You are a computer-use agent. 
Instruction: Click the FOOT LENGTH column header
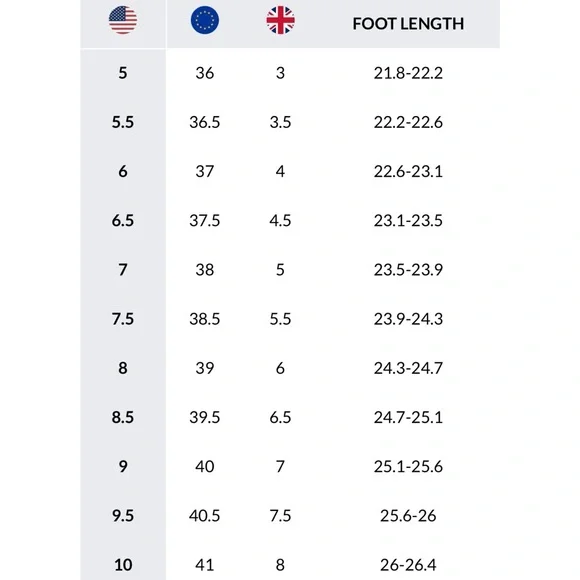tap(408, 24)
